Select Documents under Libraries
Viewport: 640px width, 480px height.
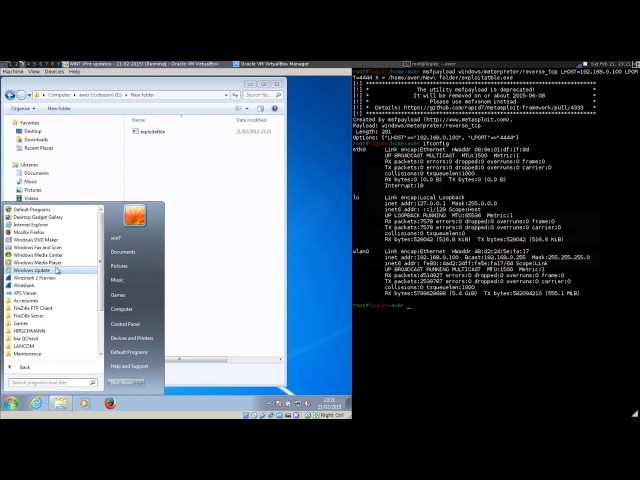coord(36,173)
